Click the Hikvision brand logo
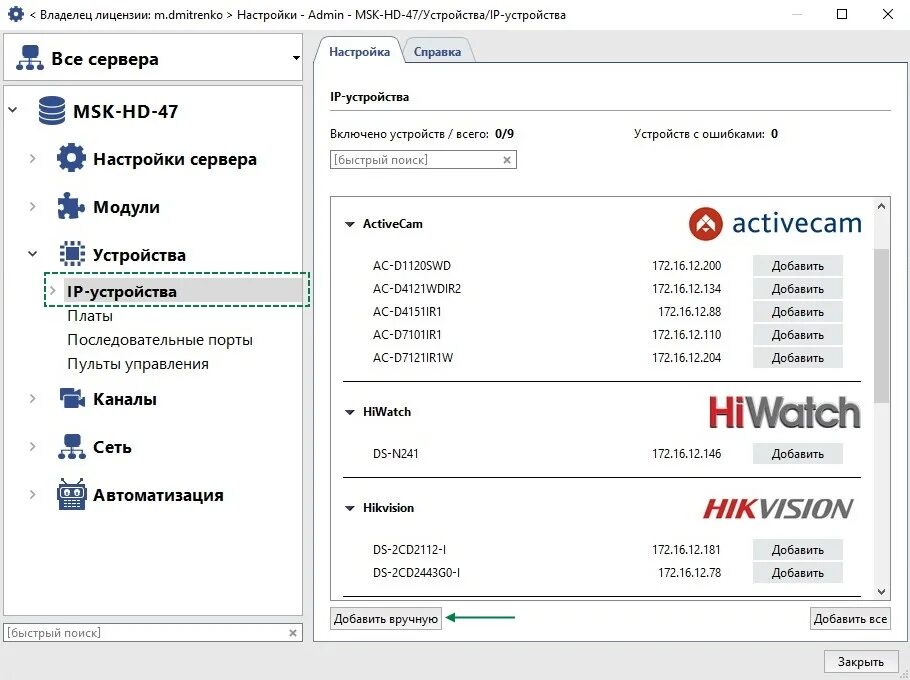Image resolution: width=910 pixels, height=680 pixels. (778, 508)
